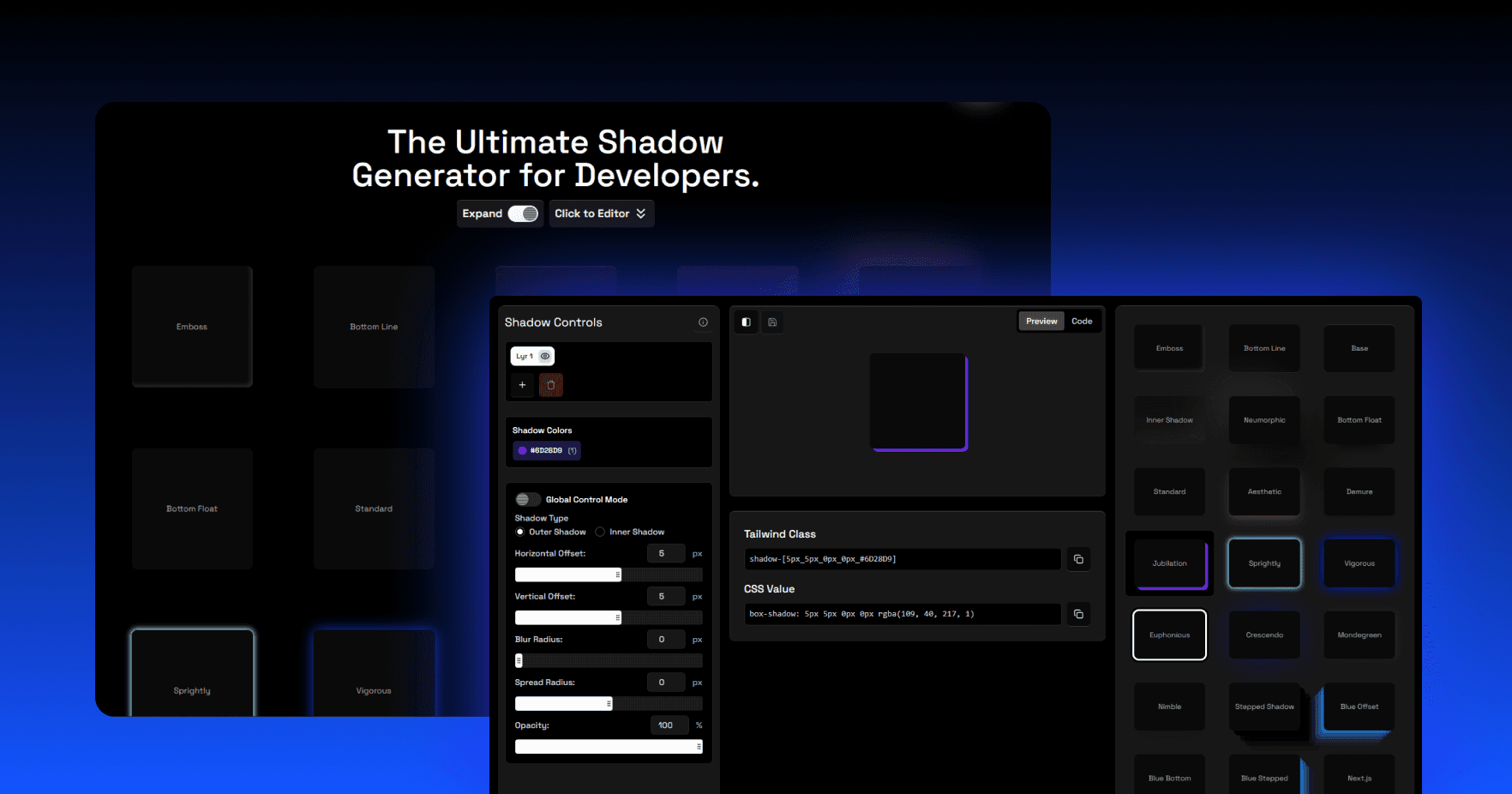Image resolution: width=1512 pixels, height=794 pixels.
Task: Switch to the Code tab
Action: [x=1082, y=321]
